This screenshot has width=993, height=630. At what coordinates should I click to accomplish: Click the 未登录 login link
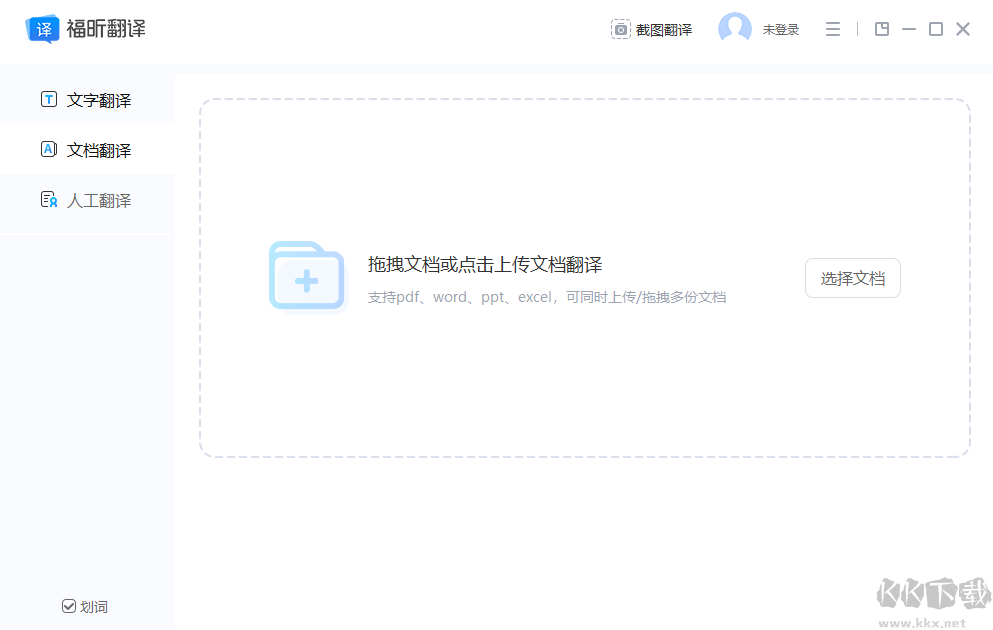click(x=781, y=29)
